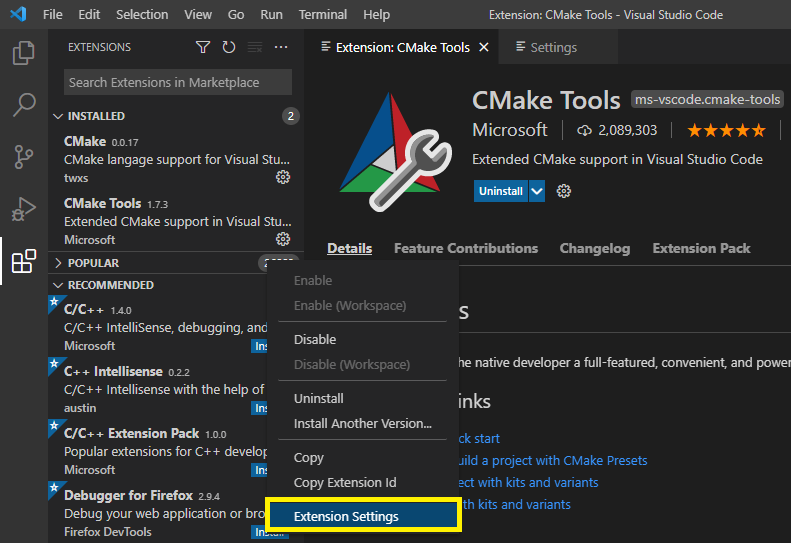
Task: Click the gear icon for CMake Tools in list
Action: (283, 239)
